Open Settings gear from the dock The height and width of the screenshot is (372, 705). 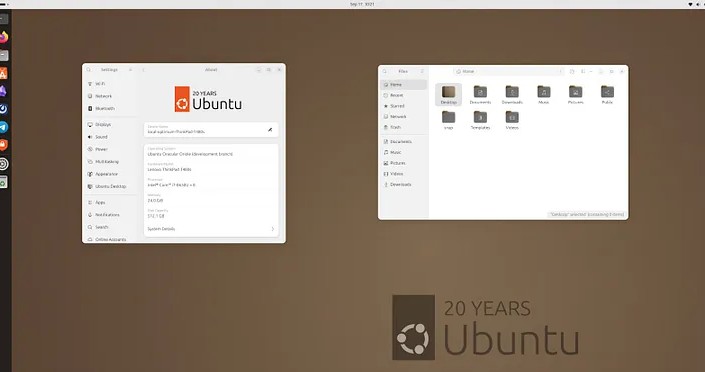4,164
